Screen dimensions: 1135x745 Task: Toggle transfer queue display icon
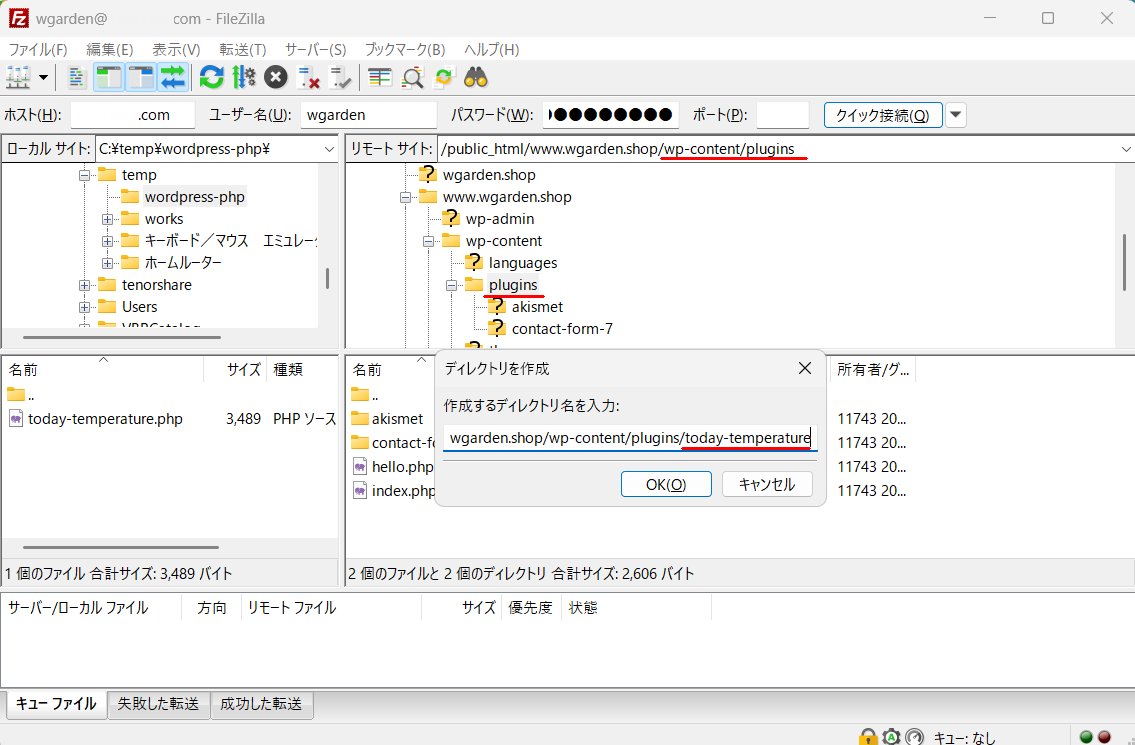(x=173, y=77)
